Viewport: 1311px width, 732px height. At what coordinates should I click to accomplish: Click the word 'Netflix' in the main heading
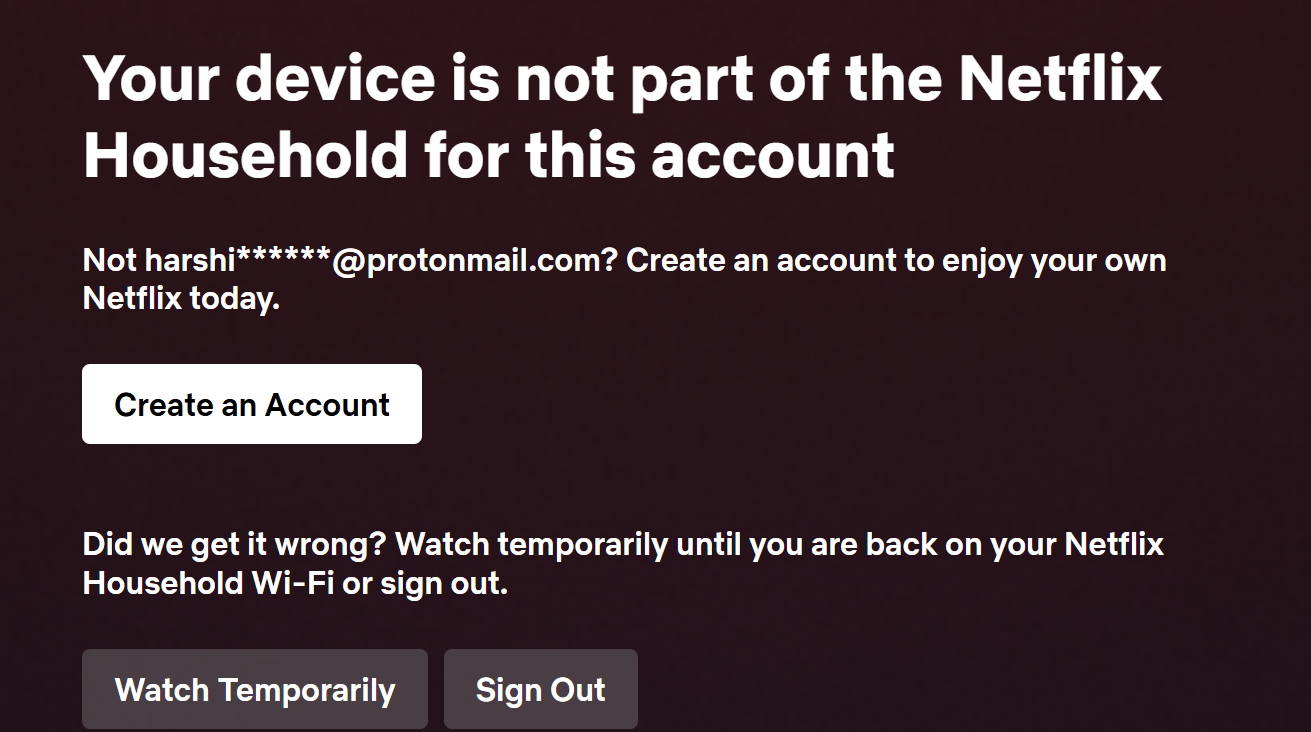point(1060,78)
